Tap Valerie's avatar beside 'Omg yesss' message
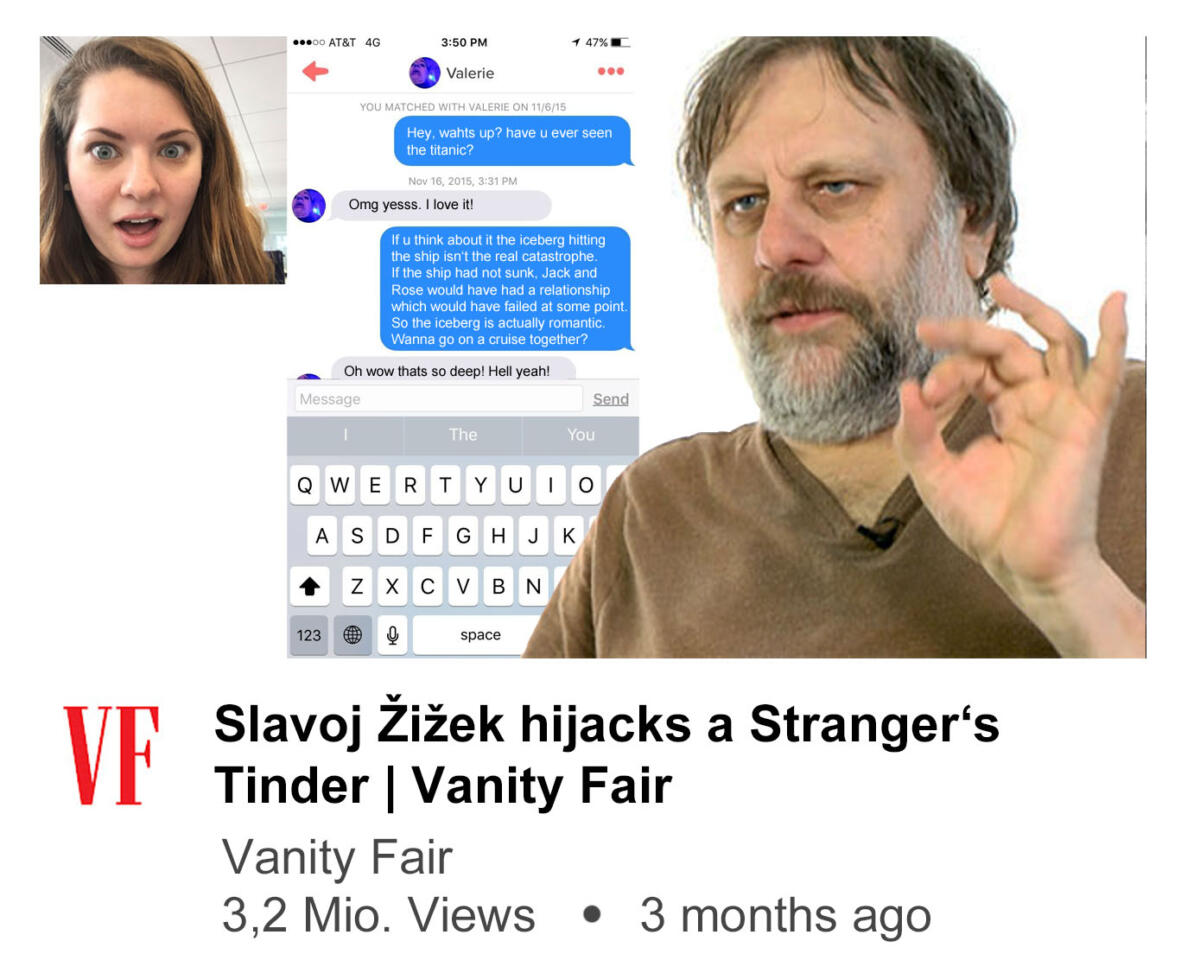Viewport: 1200px width, 973px height. pos(309,205)
